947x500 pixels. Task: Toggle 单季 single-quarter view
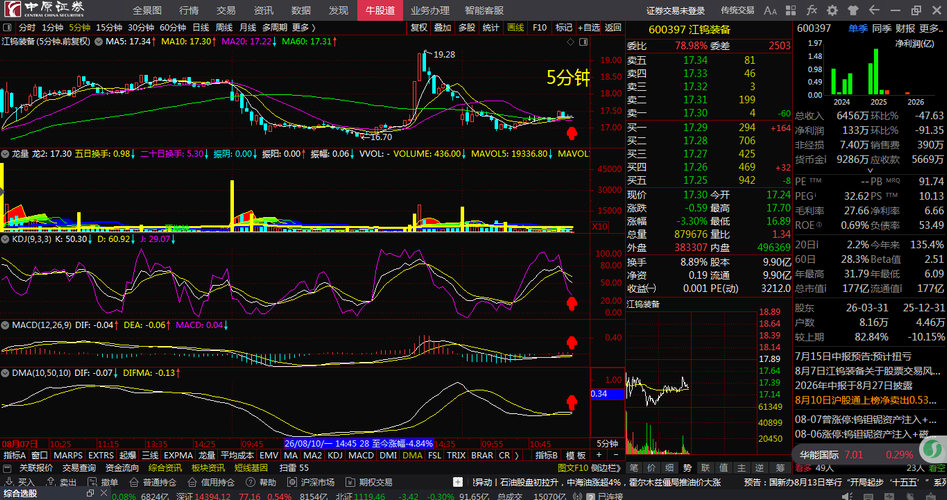pos(857,28)
